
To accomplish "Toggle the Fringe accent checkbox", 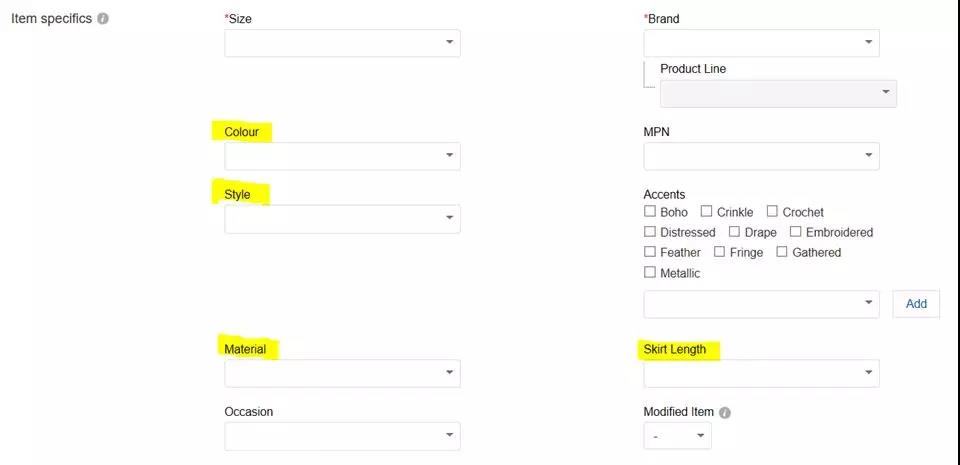I will 720,252.
